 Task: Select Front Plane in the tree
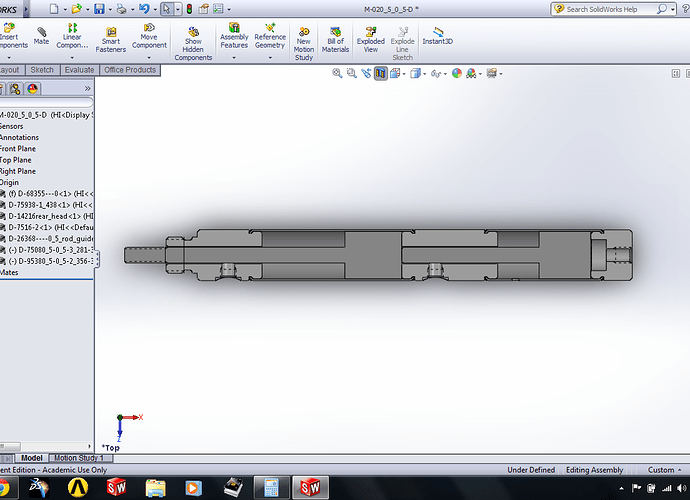click(18, 149)
